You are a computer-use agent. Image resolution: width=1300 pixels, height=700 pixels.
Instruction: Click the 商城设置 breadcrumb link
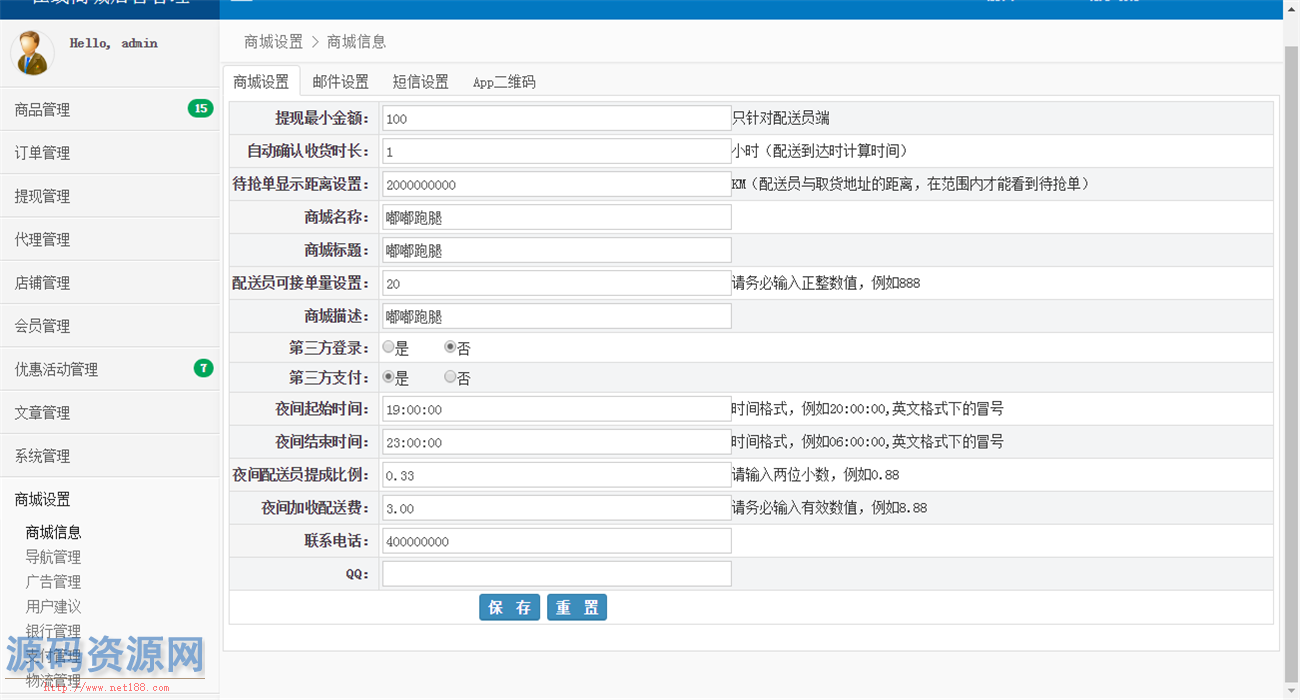tap(273, 41)
